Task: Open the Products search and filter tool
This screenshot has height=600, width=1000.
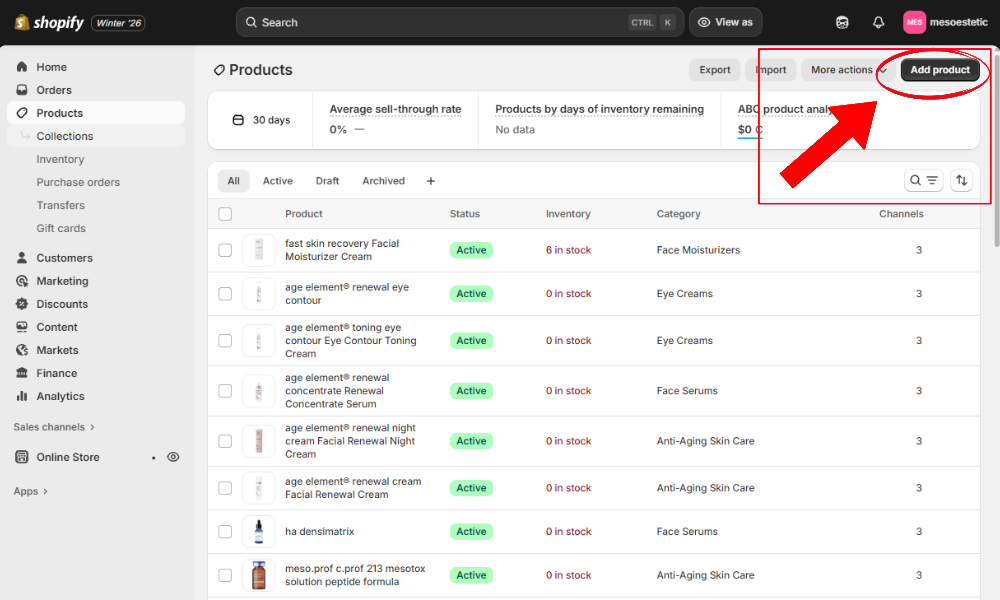Action: pyautogui.click(x=923, y=180)
